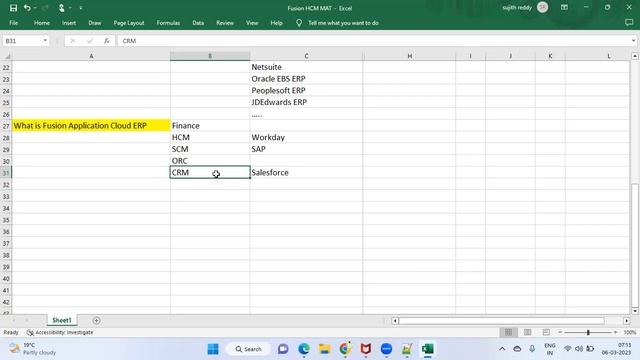Switch to the Home ribbon tab

(x=42, y=23)
